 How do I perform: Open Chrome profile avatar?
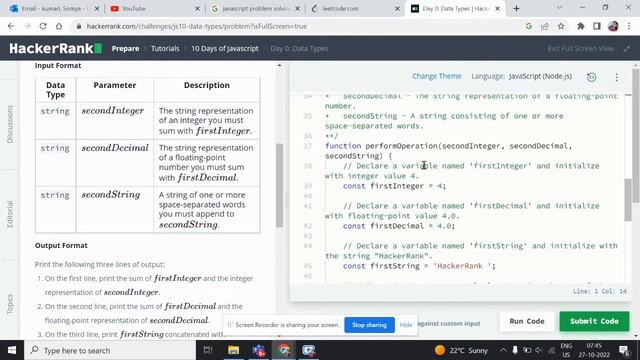pos(613,26)
